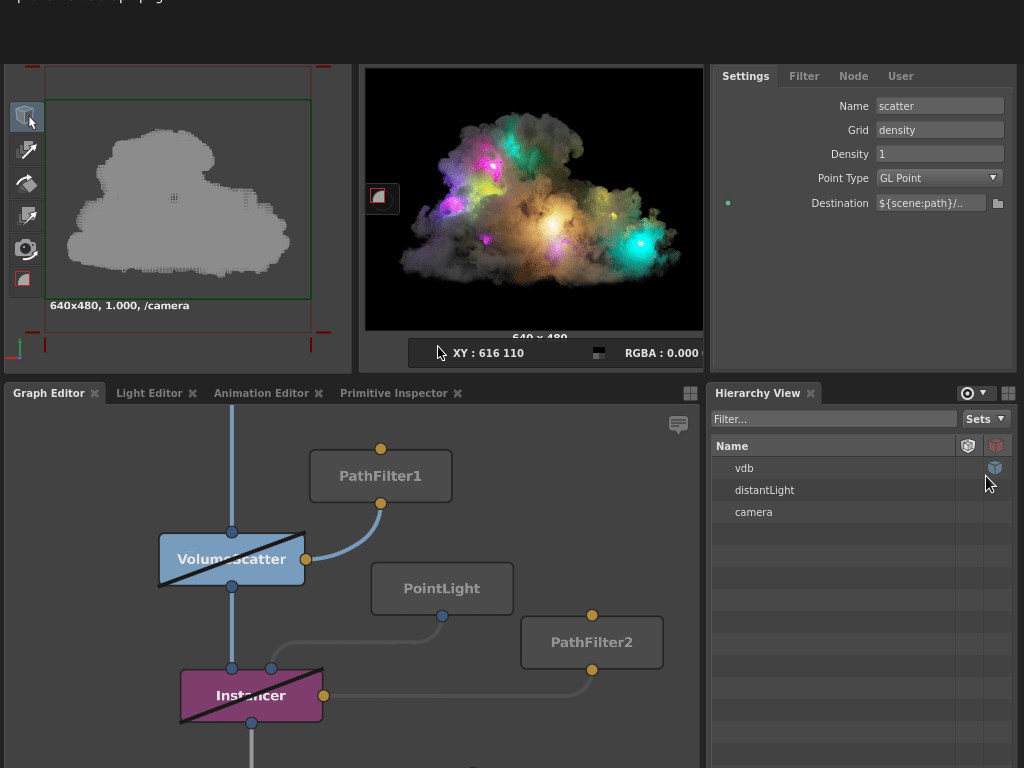Select the PathFilter1 node

click(x=381, y=476)
